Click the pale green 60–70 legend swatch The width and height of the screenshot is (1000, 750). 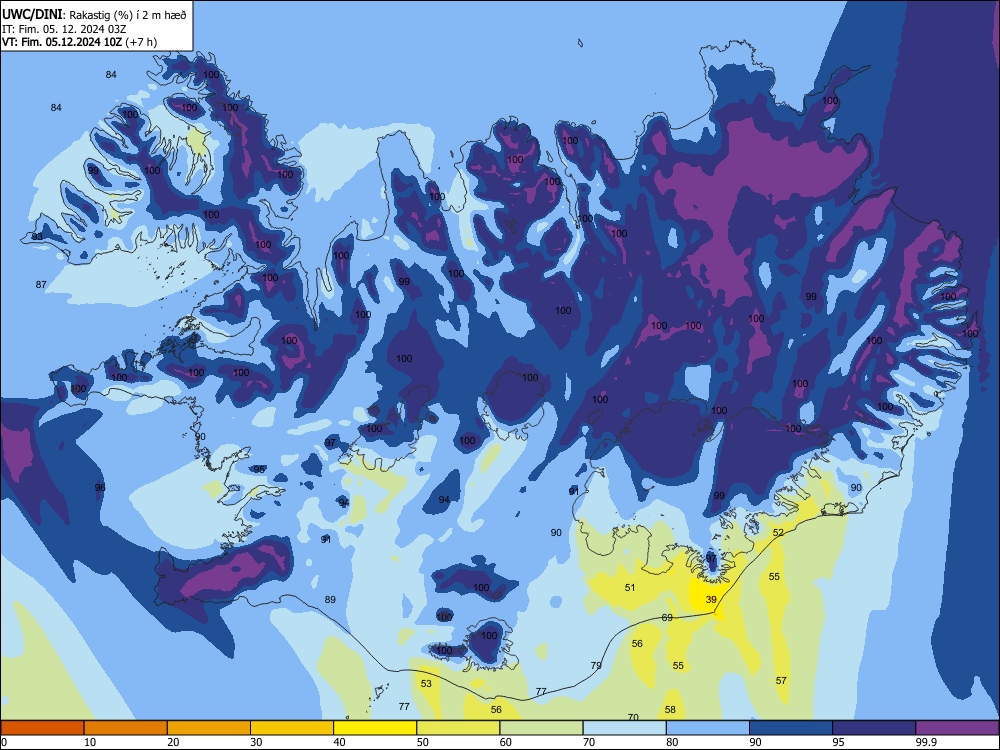(x=541, y=728)
